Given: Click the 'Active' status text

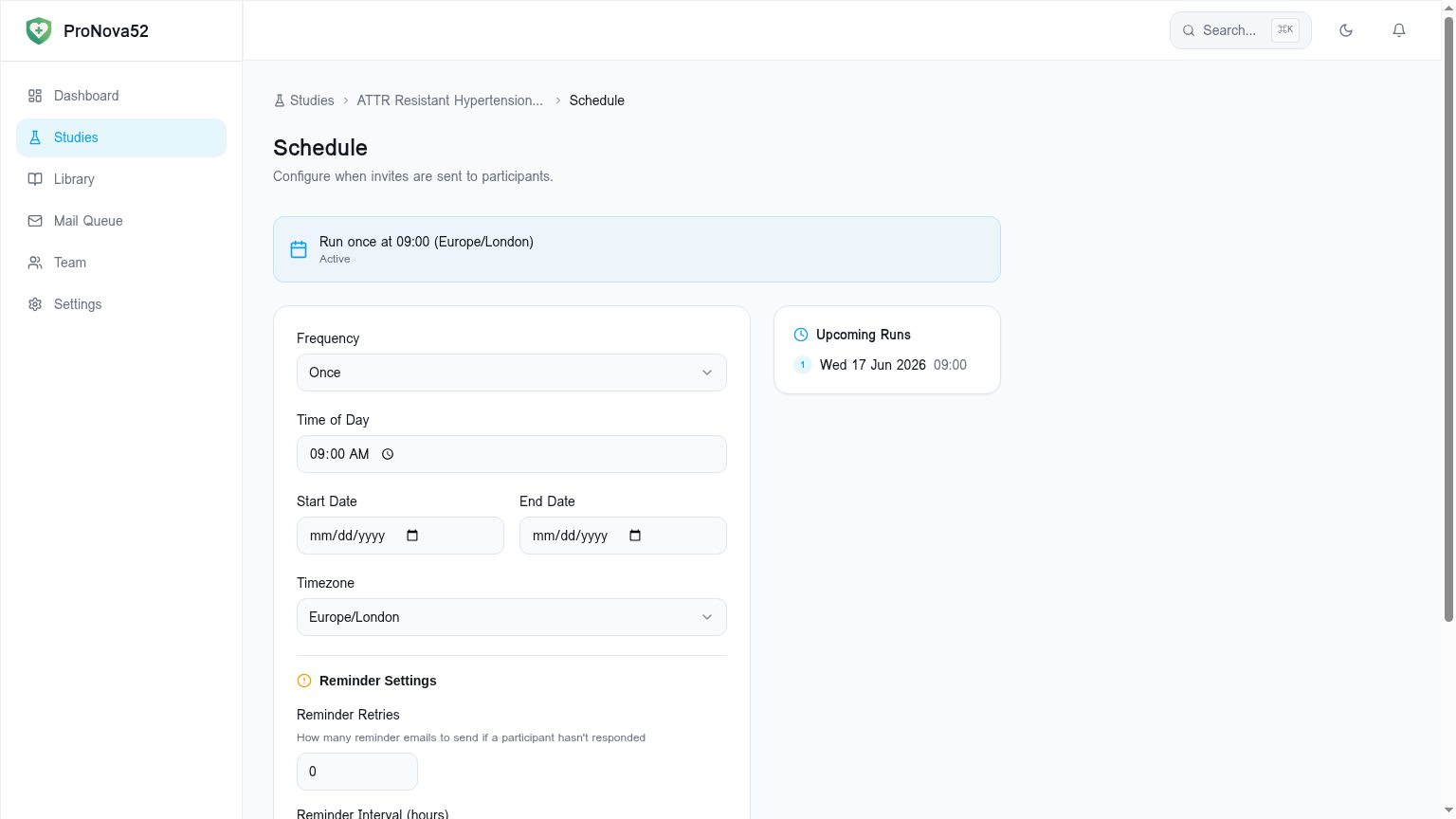Looking at the screenshot, I should coord(335,259).
